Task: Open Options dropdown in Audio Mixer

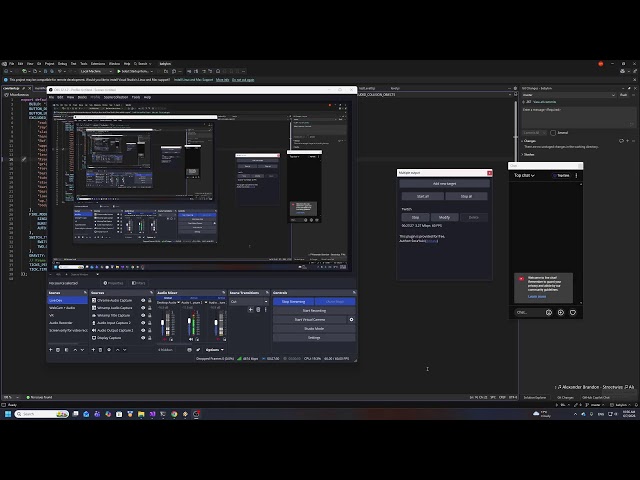Action: pos(214,350)
